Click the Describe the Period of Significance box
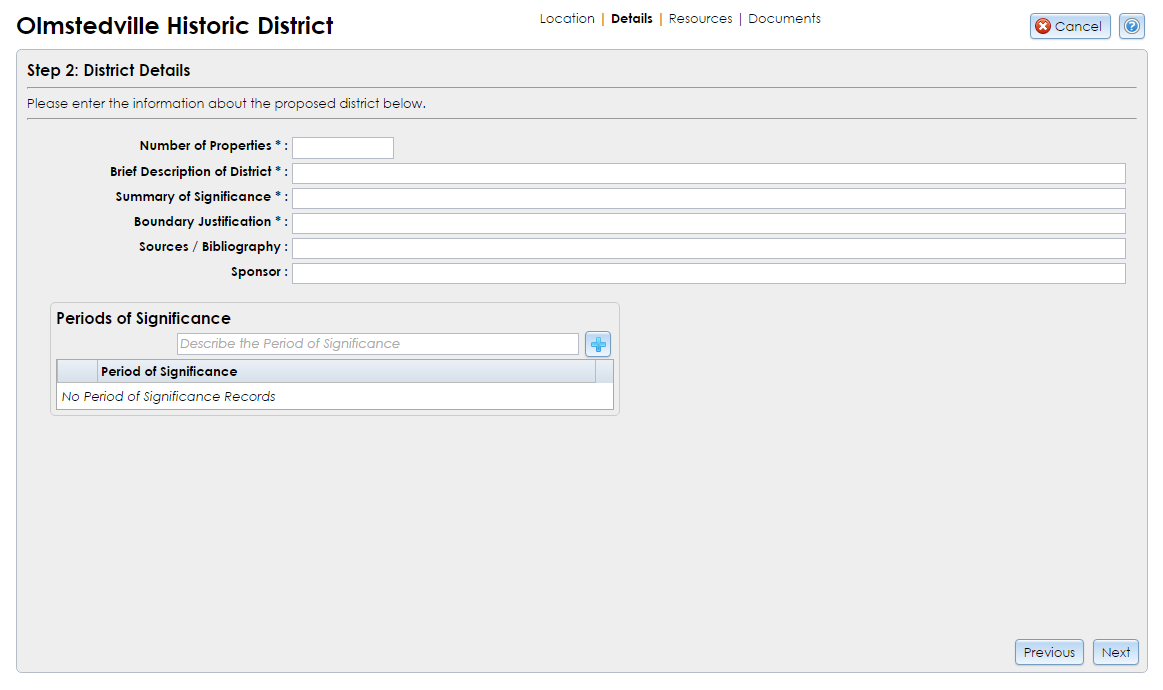This screenshot has height=690, width=1163. (378, 343)
